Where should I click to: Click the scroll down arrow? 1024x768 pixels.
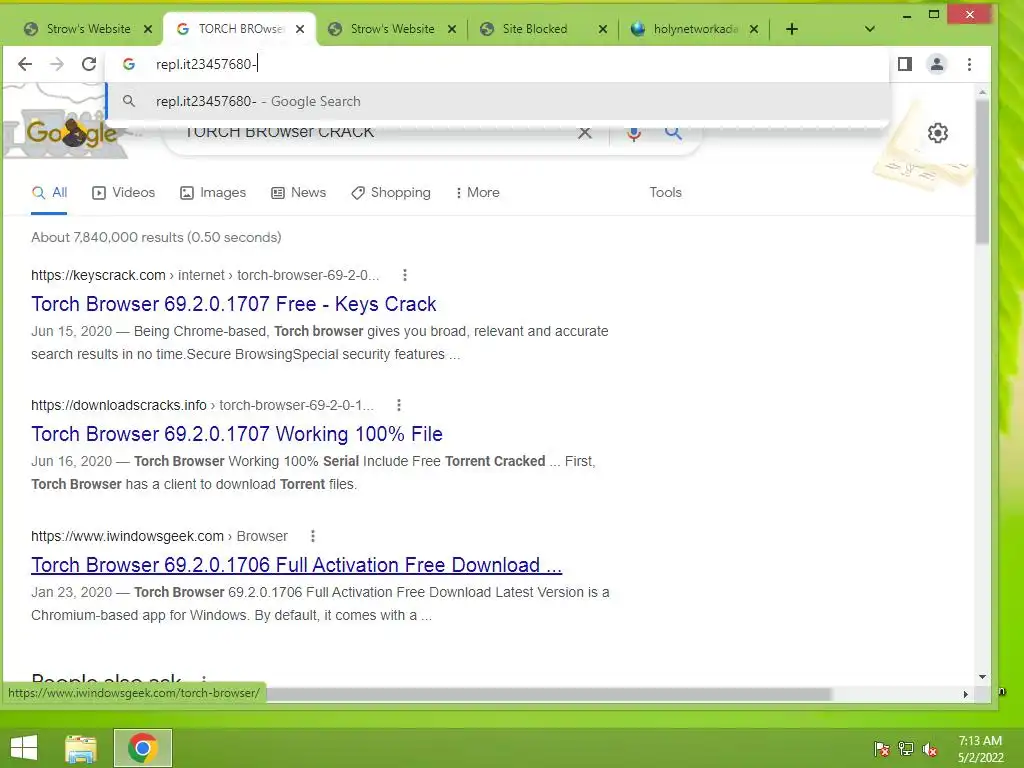(982, 677)
